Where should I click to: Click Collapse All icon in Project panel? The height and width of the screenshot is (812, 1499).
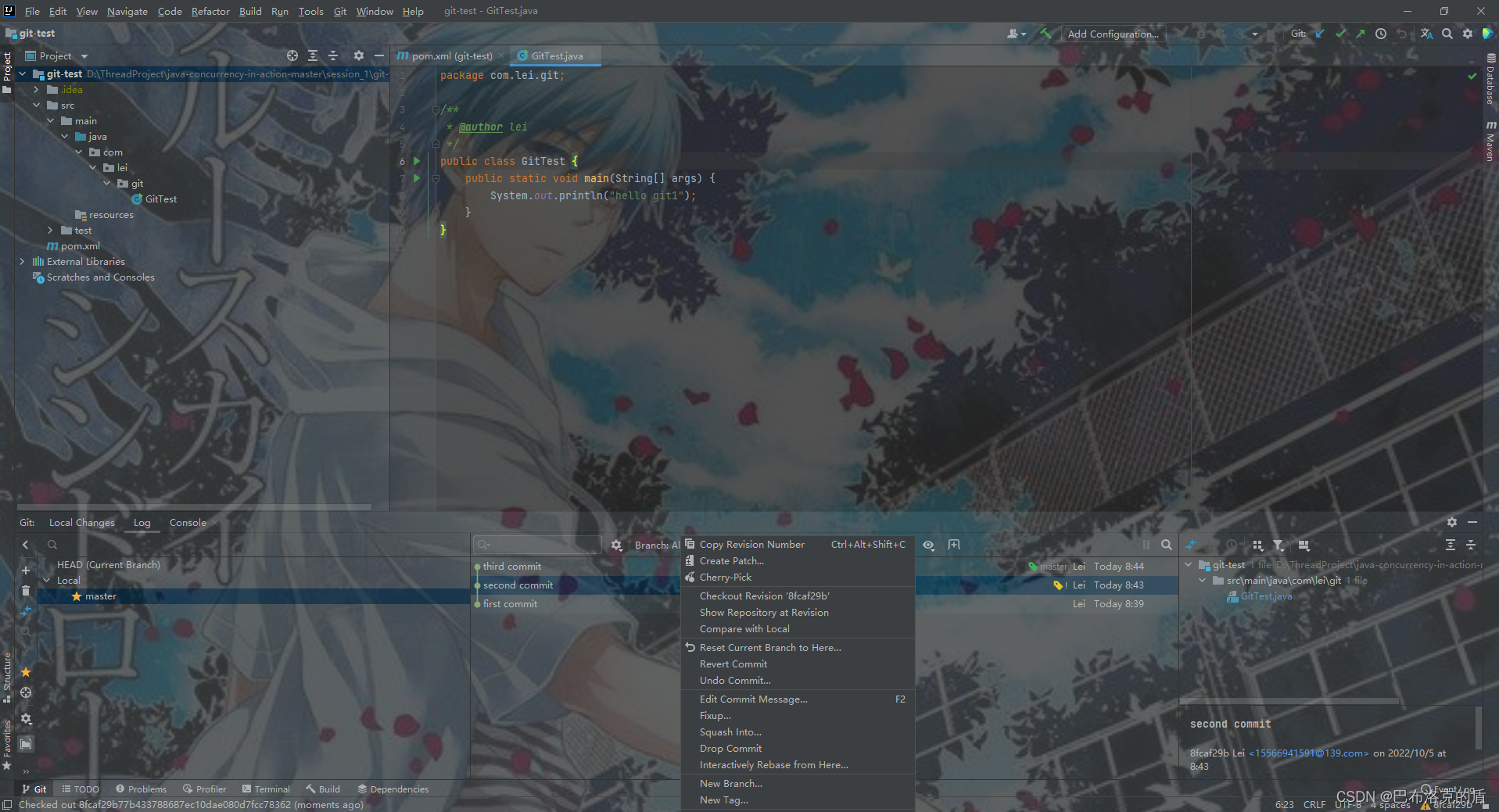[333, 55]
